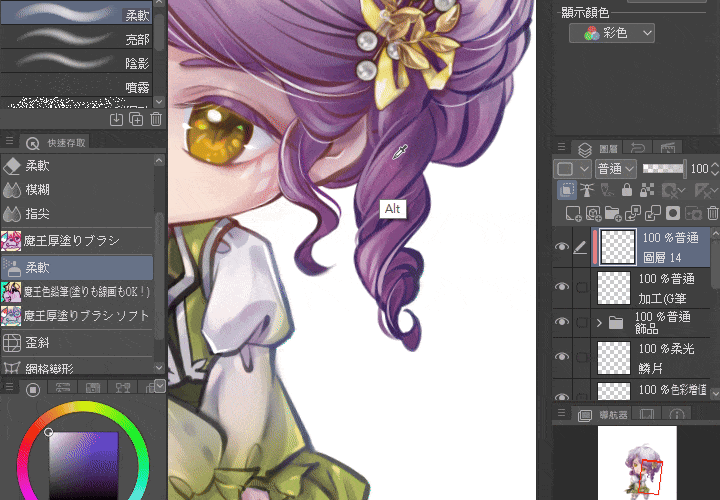Merge with layer below icon
The width and height of the screenshot is (720, 500).
[653, 213]
